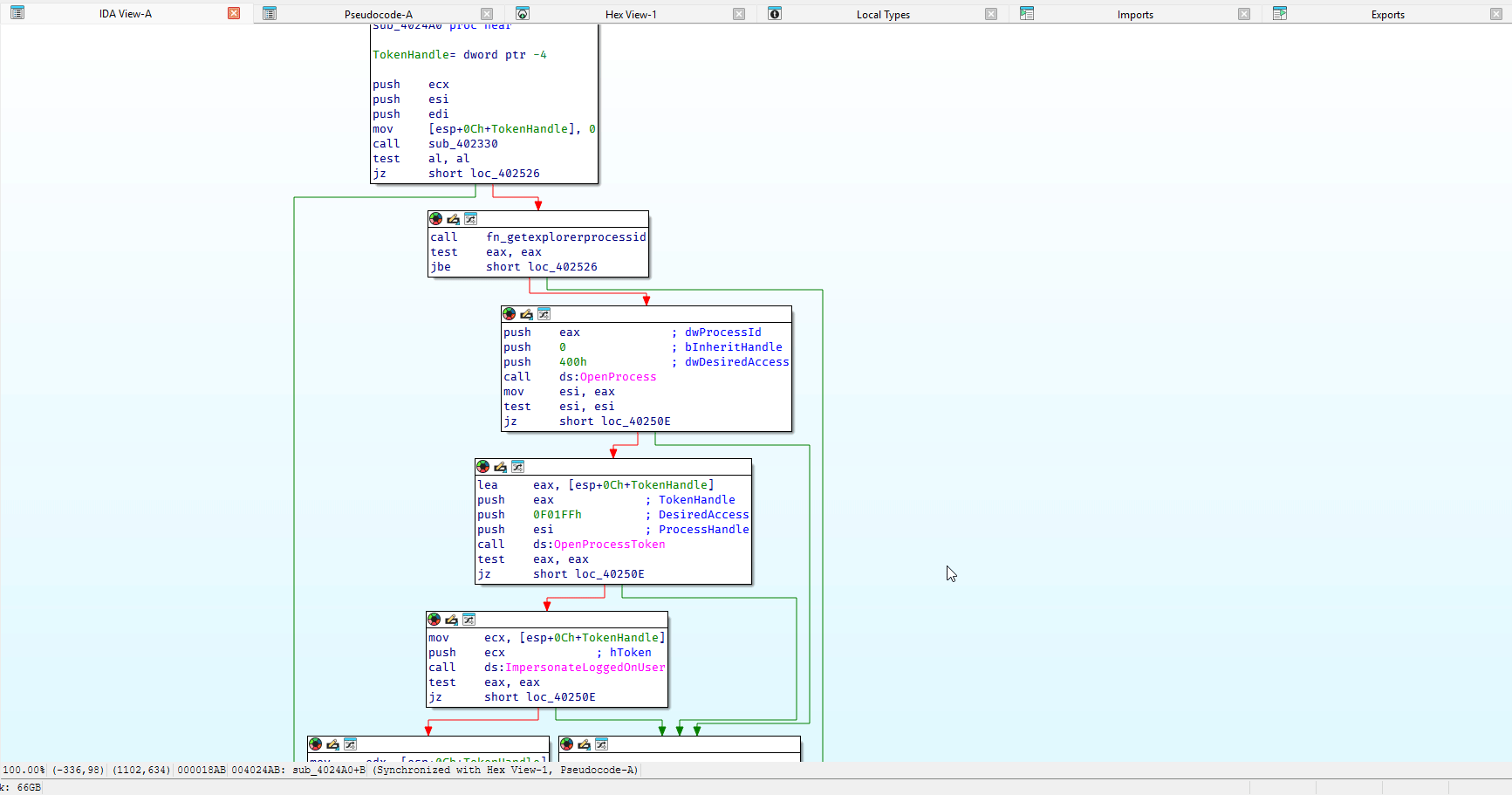Viewport: 1512px width, 795px height.
Task: Click the graph icon on the cut-off node under the red arrow
Action: tap(350, 744)
